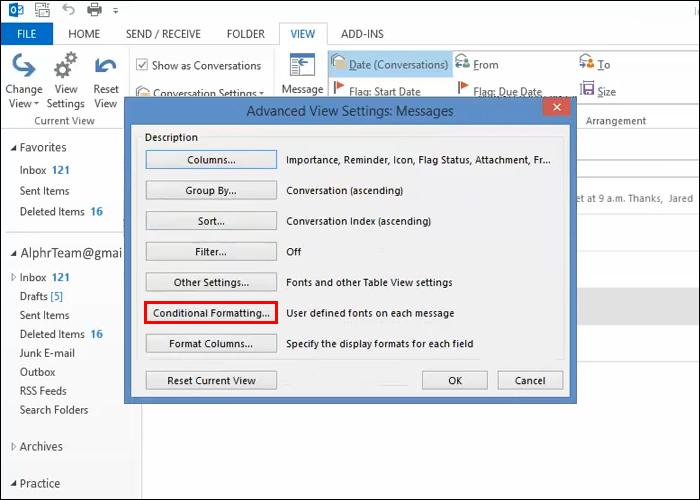Click the Outlook application icon in title bar

16,9
